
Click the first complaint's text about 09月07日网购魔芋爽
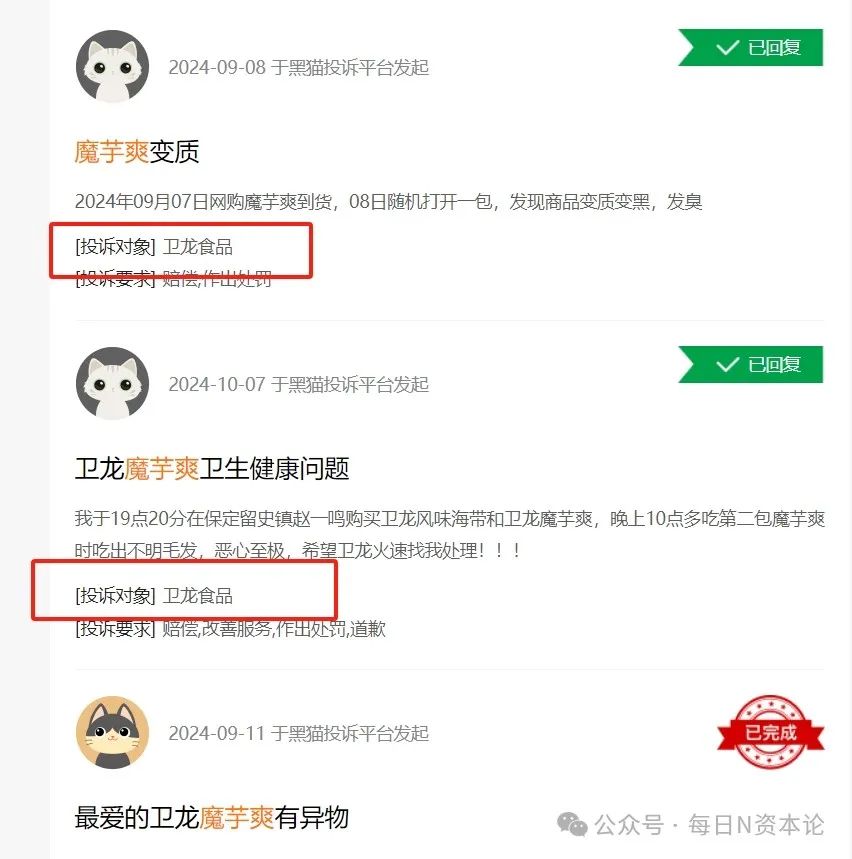388,202
